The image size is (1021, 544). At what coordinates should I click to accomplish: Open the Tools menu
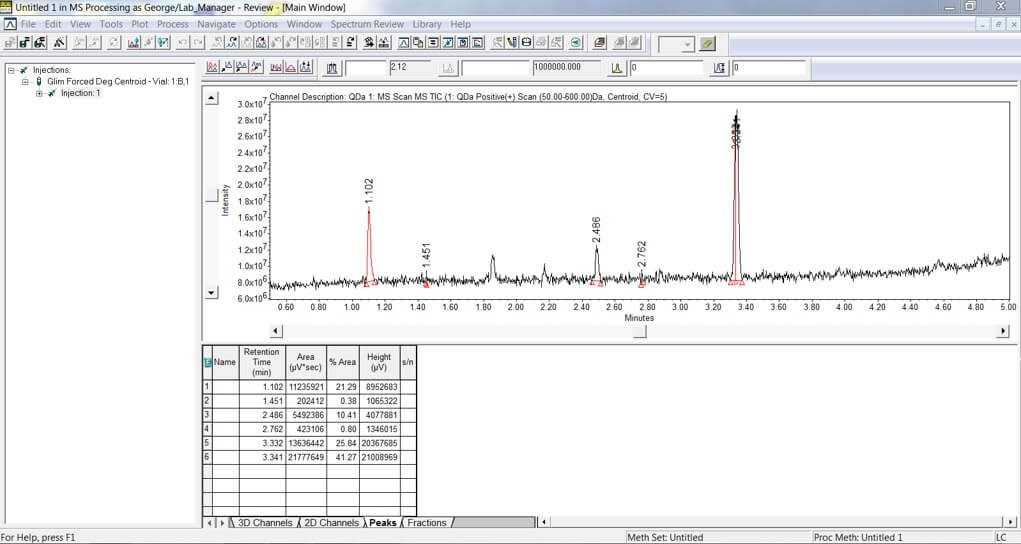[x=111, y=24]
